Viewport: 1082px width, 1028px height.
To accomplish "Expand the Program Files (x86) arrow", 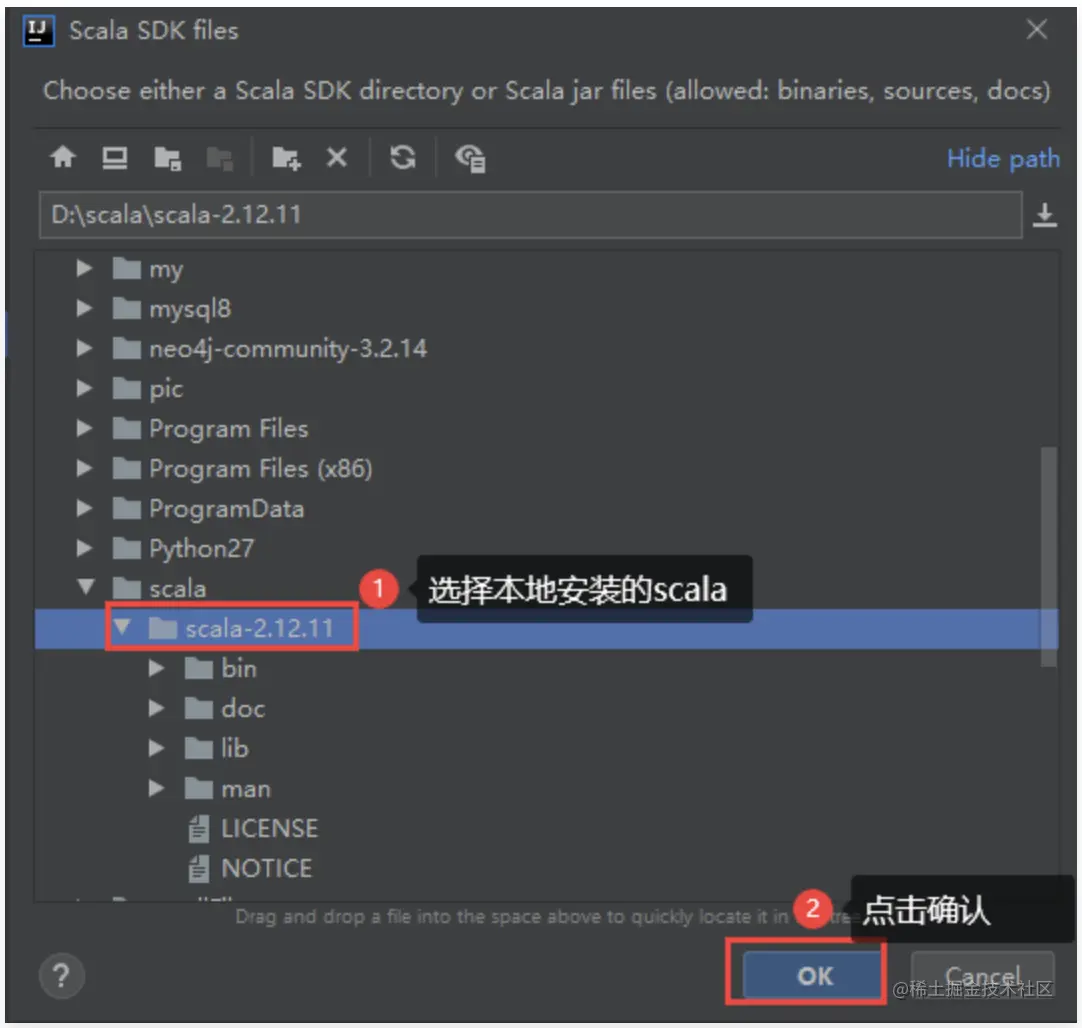I will click(84, 468).
